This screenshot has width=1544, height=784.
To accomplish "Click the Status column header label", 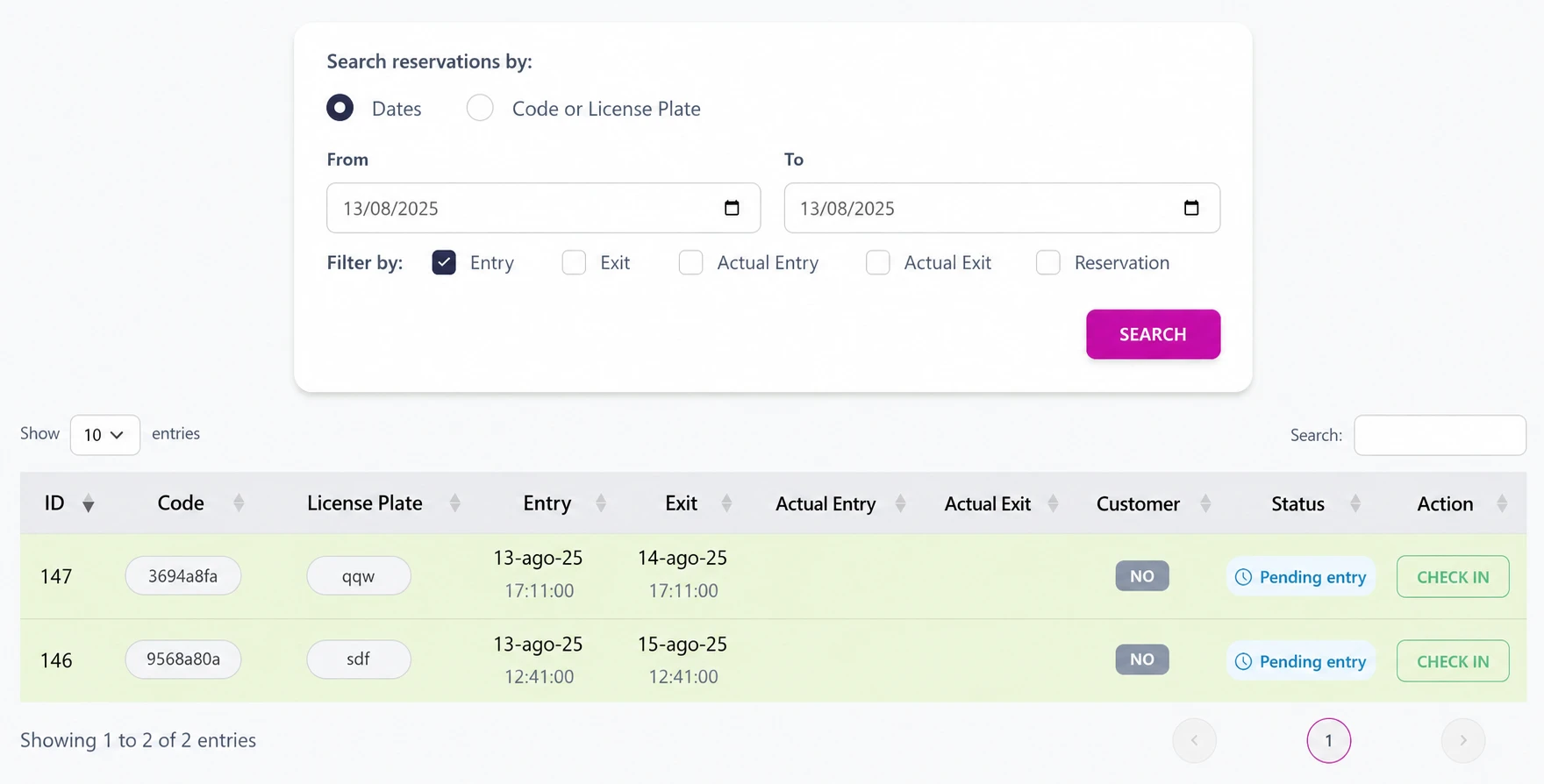I will [1297, 503].
